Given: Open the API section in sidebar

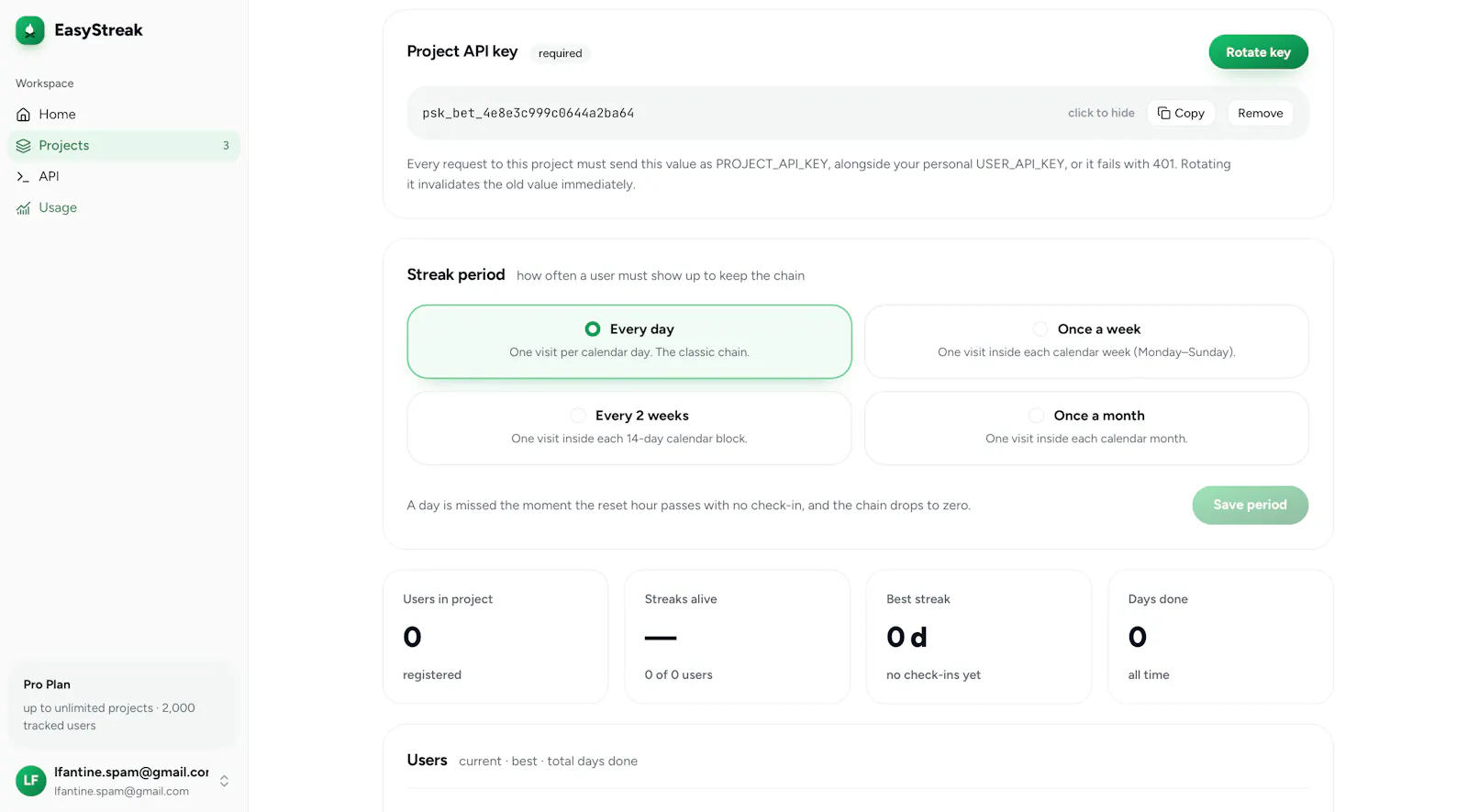Looking at the screenshot, I should [124, 176].
